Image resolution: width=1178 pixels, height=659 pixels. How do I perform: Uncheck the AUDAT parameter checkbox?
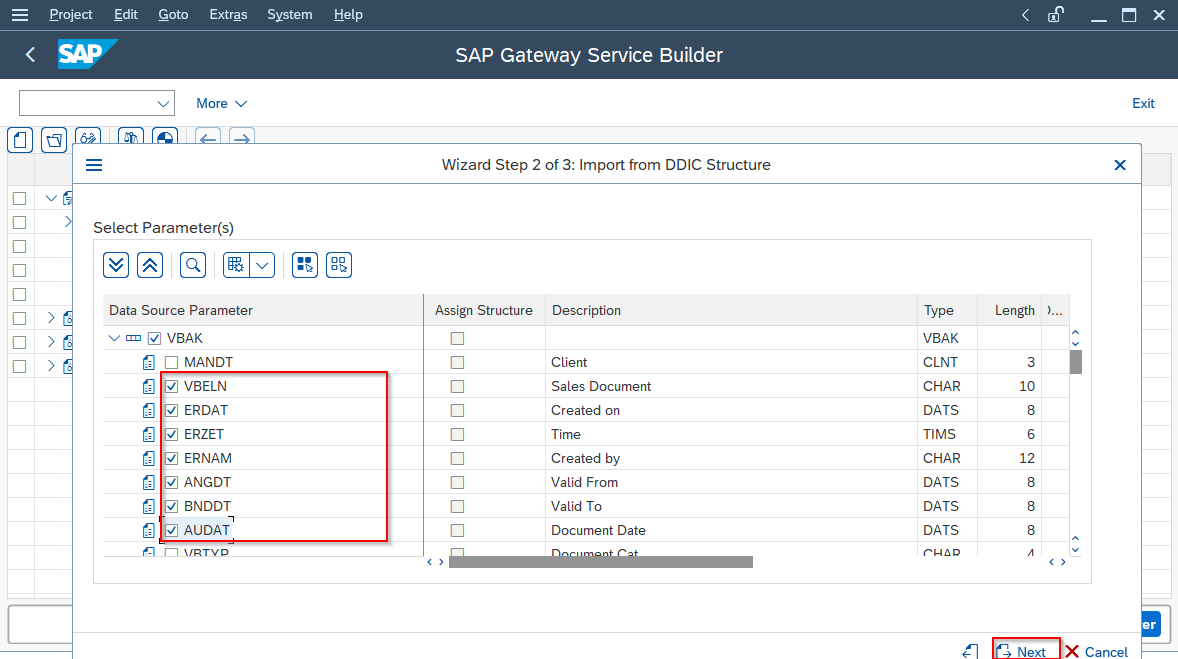pos(171,531)
